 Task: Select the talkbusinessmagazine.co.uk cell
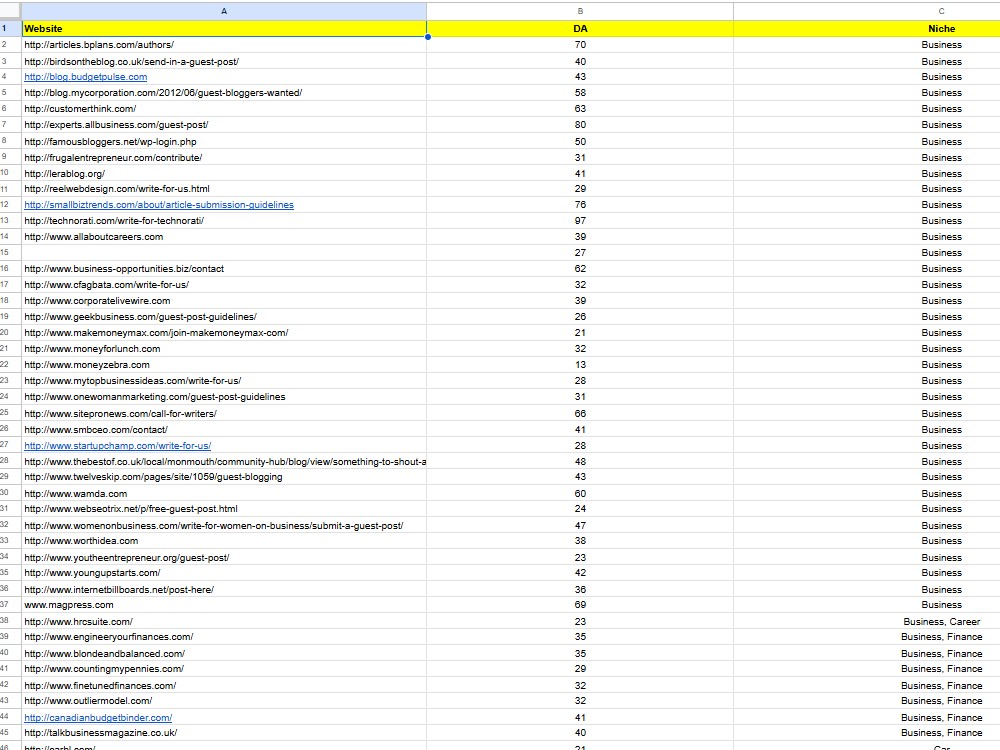click(224, 733)
